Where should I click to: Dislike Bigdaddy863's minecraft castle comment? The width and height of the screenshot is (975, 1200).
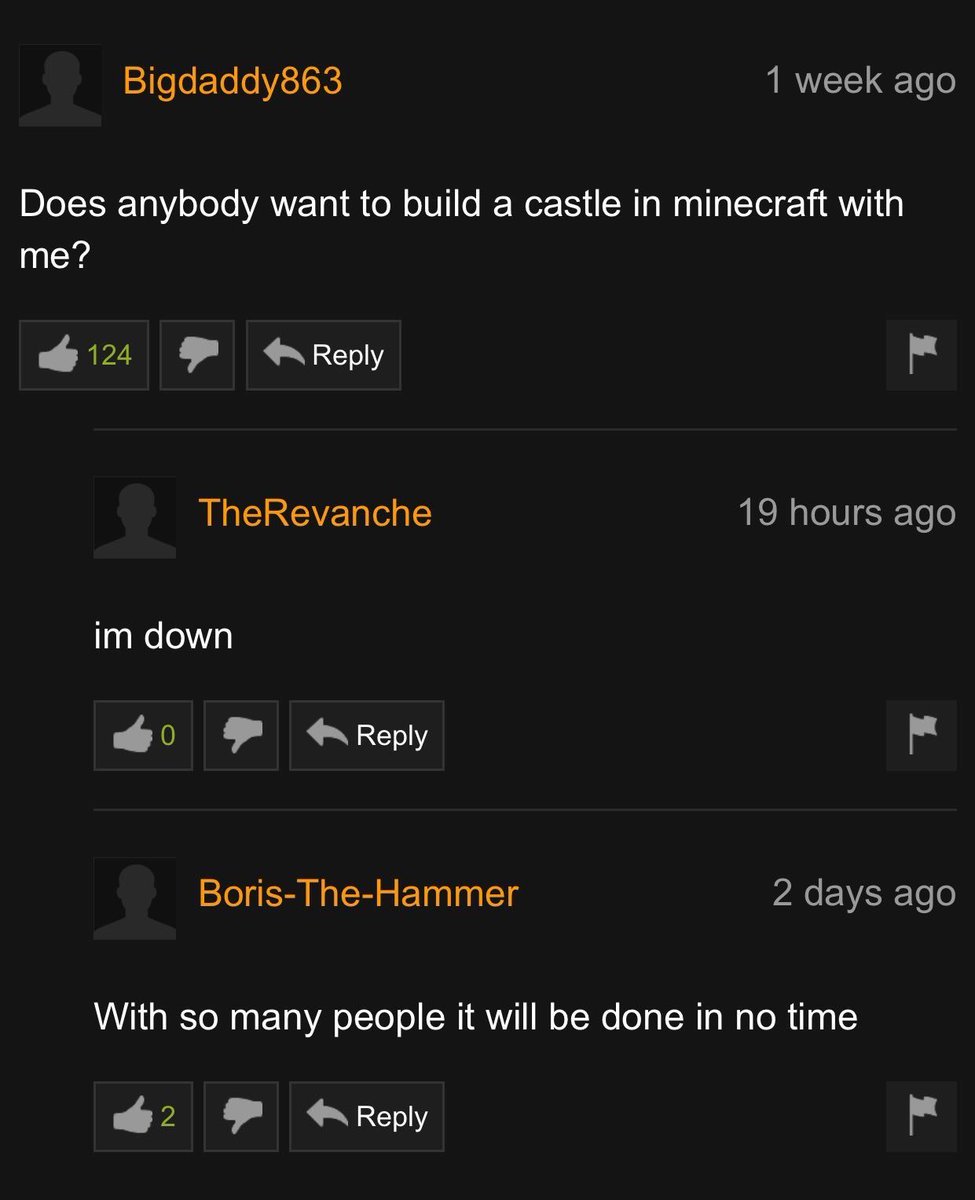tap(197, 355)
